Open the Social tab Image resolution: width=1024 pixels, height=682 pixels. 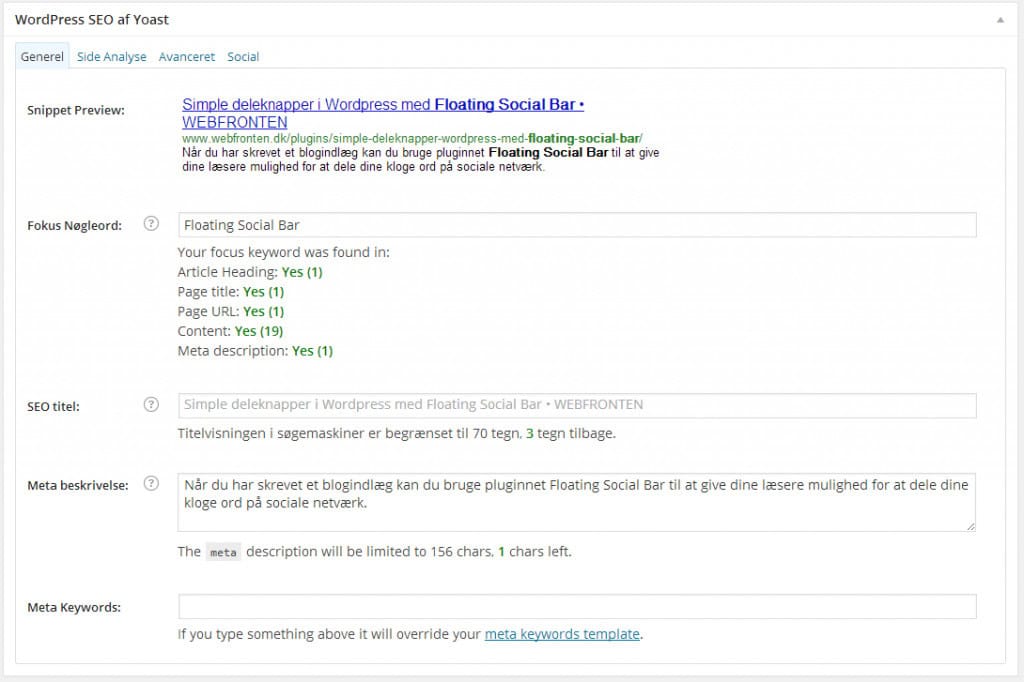click(243, 57)
